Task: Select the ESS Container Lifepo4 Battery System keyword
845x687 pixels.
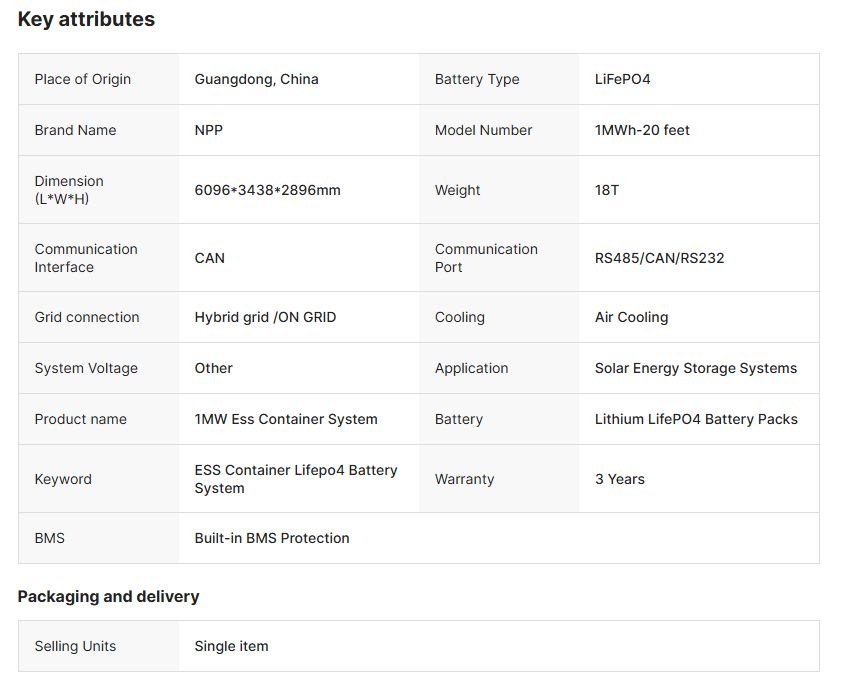Action: (x=295, y=479)
